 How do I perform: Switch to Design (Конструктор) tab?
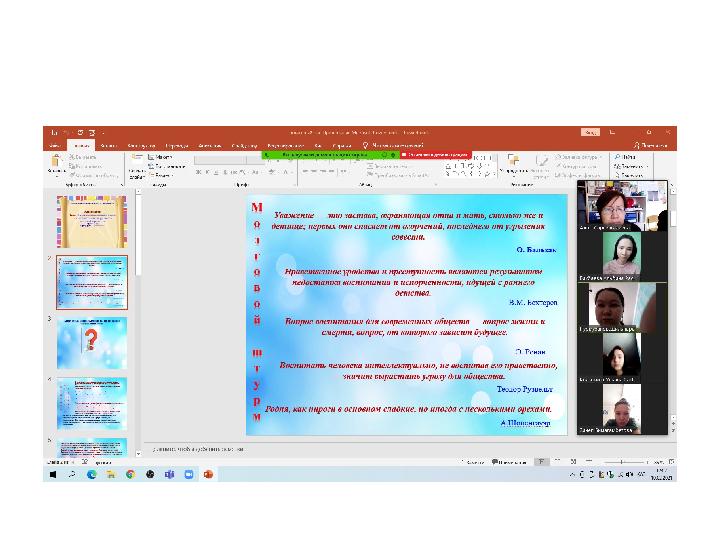pyautogui.click(x=141, y=146)
